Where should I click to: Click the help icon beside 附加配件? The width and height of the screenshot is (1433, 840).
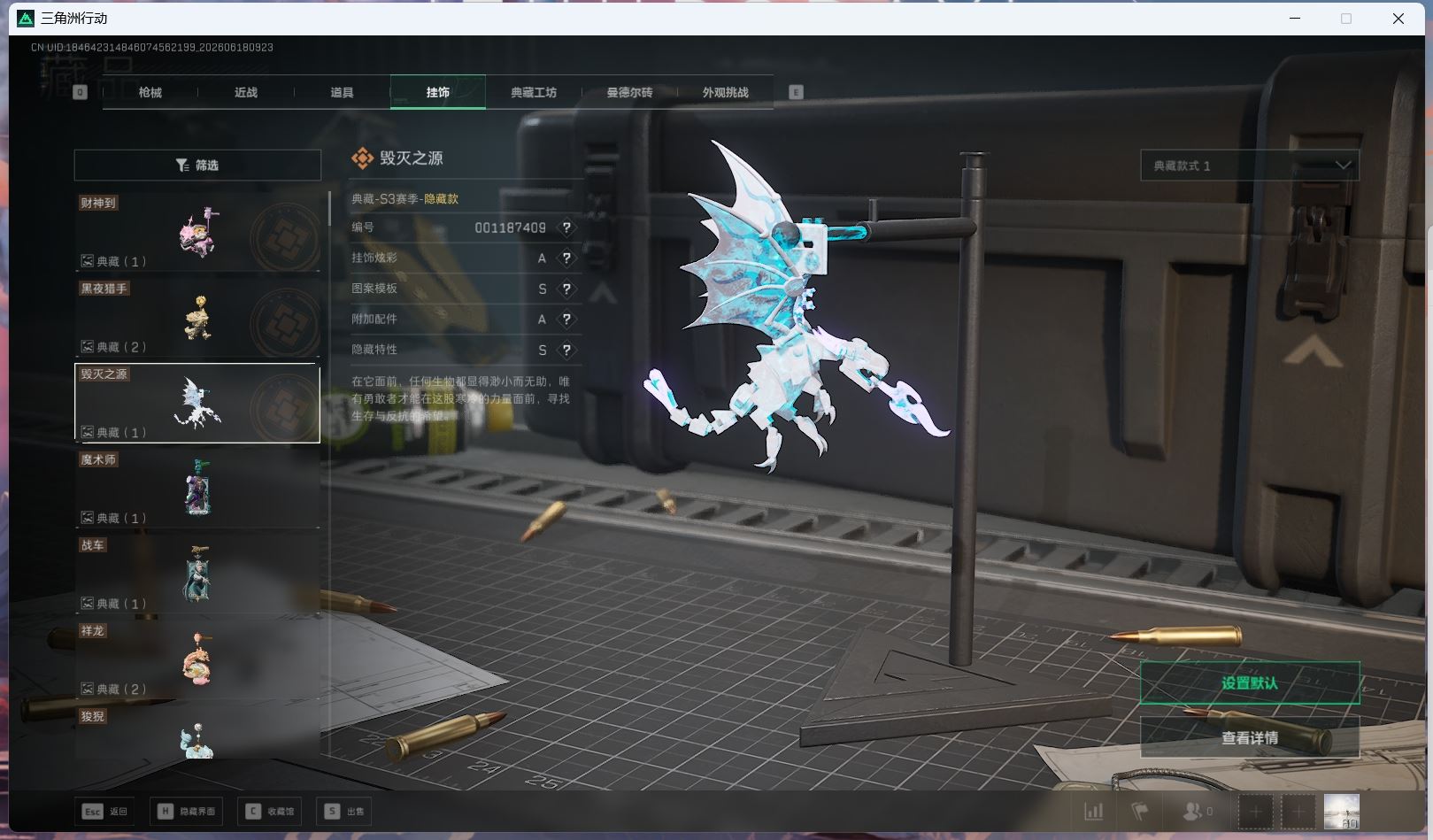(x=566, y=320)
